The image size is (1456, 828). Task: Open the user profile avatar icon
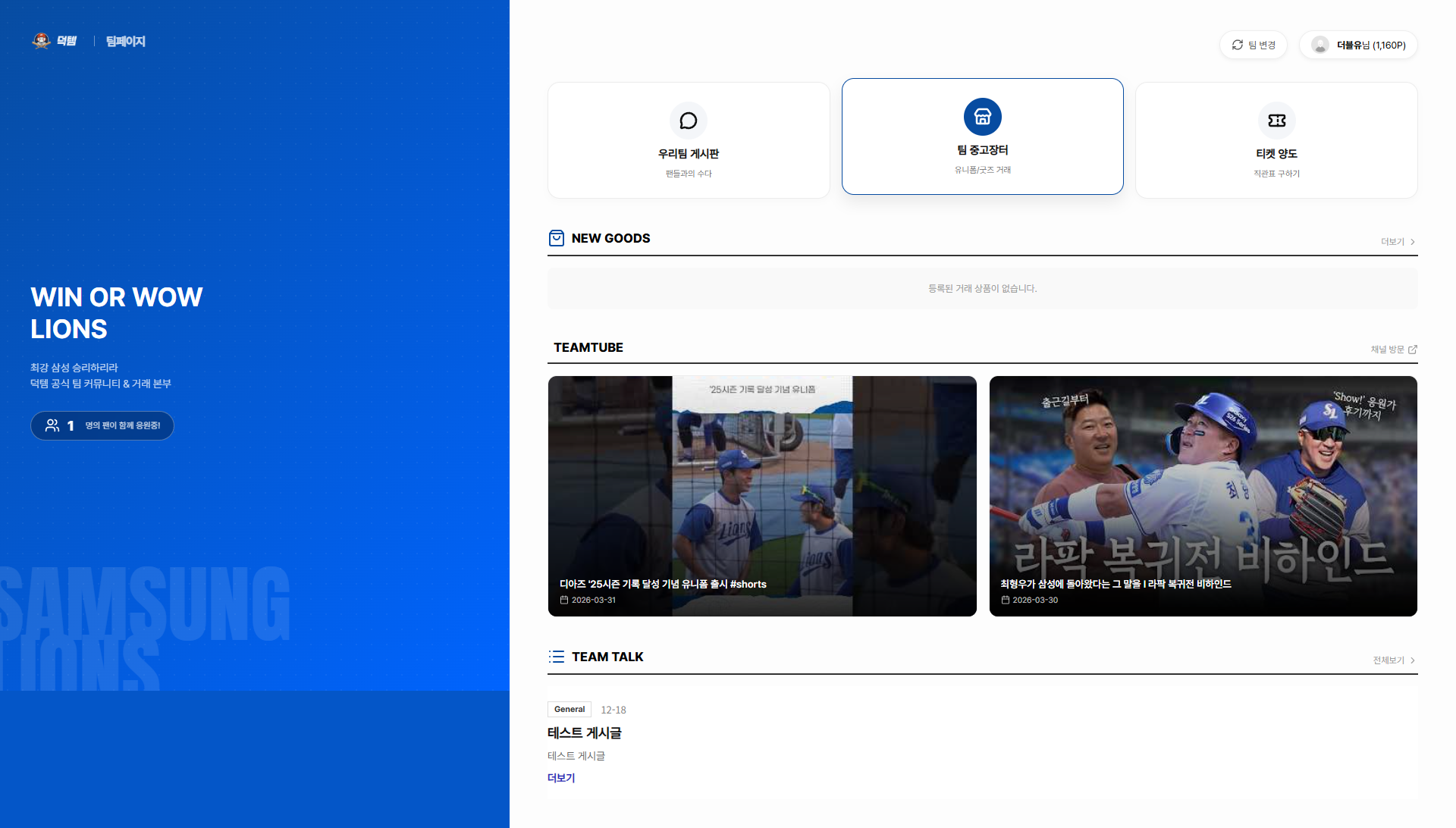click(1319, 45)
